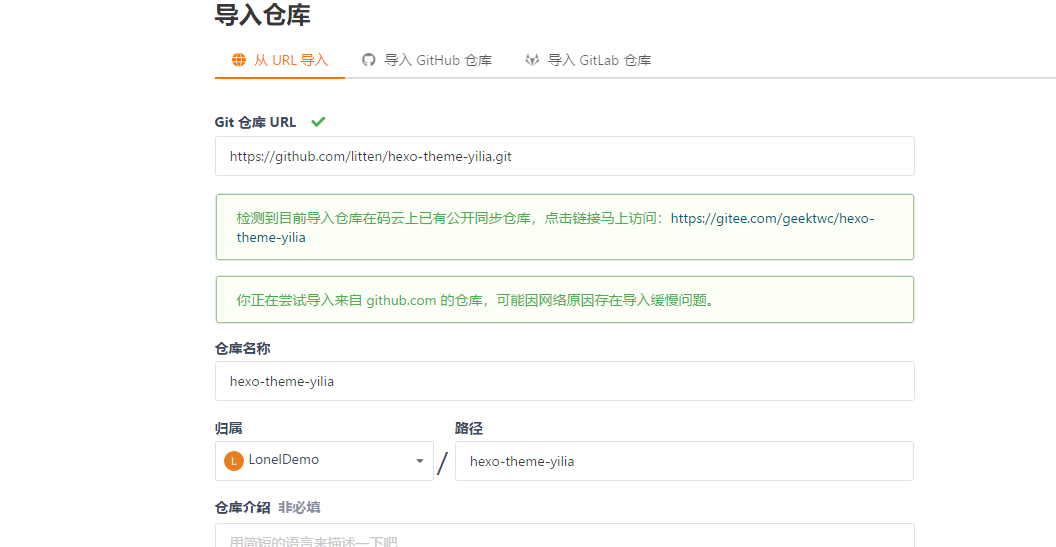Click the GitLab fox icon
Screen dimensions: 1056x547
pyautogui.click(x=532, y=60)
